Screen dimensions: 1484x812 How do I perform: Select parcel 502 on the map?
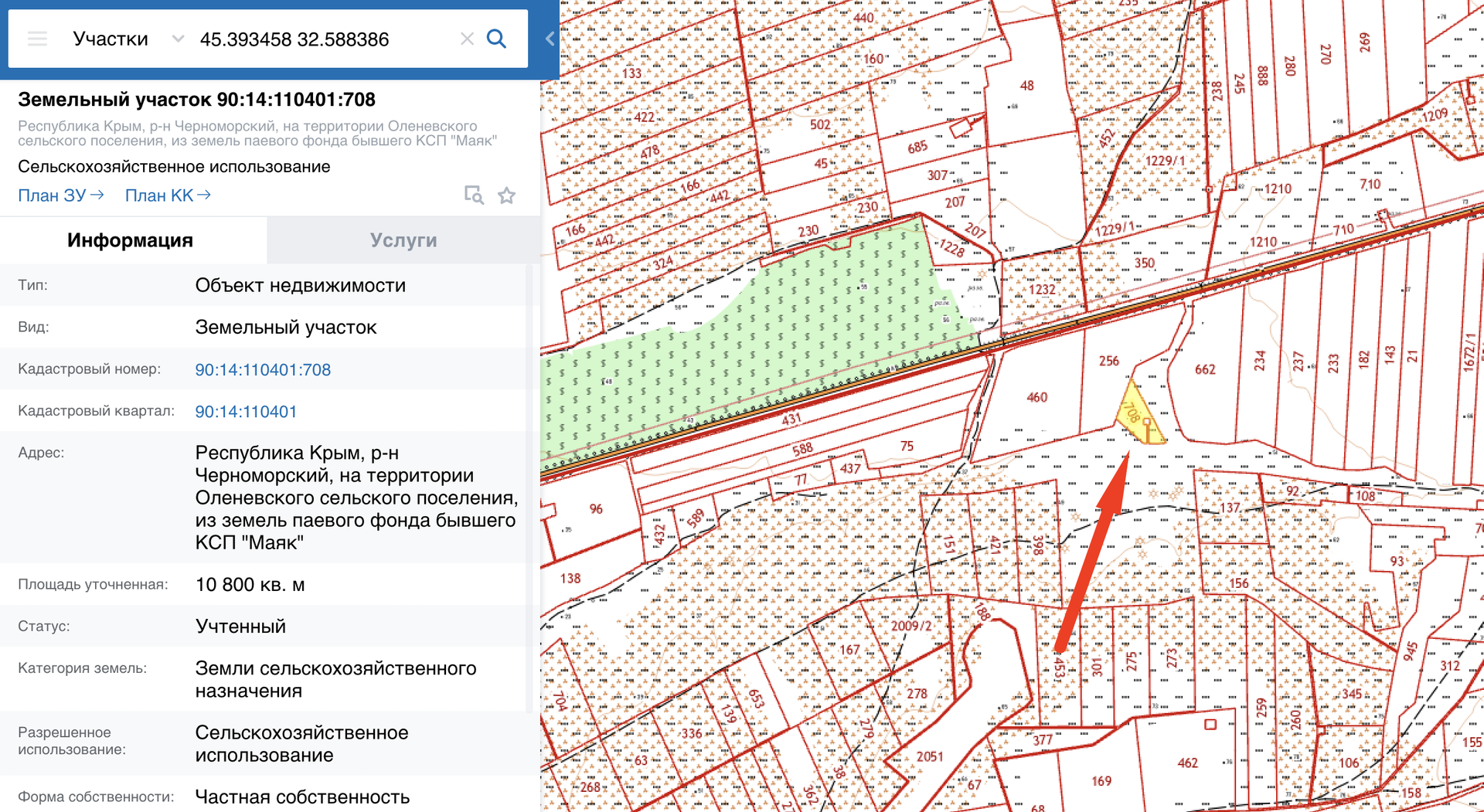(820, 124)
